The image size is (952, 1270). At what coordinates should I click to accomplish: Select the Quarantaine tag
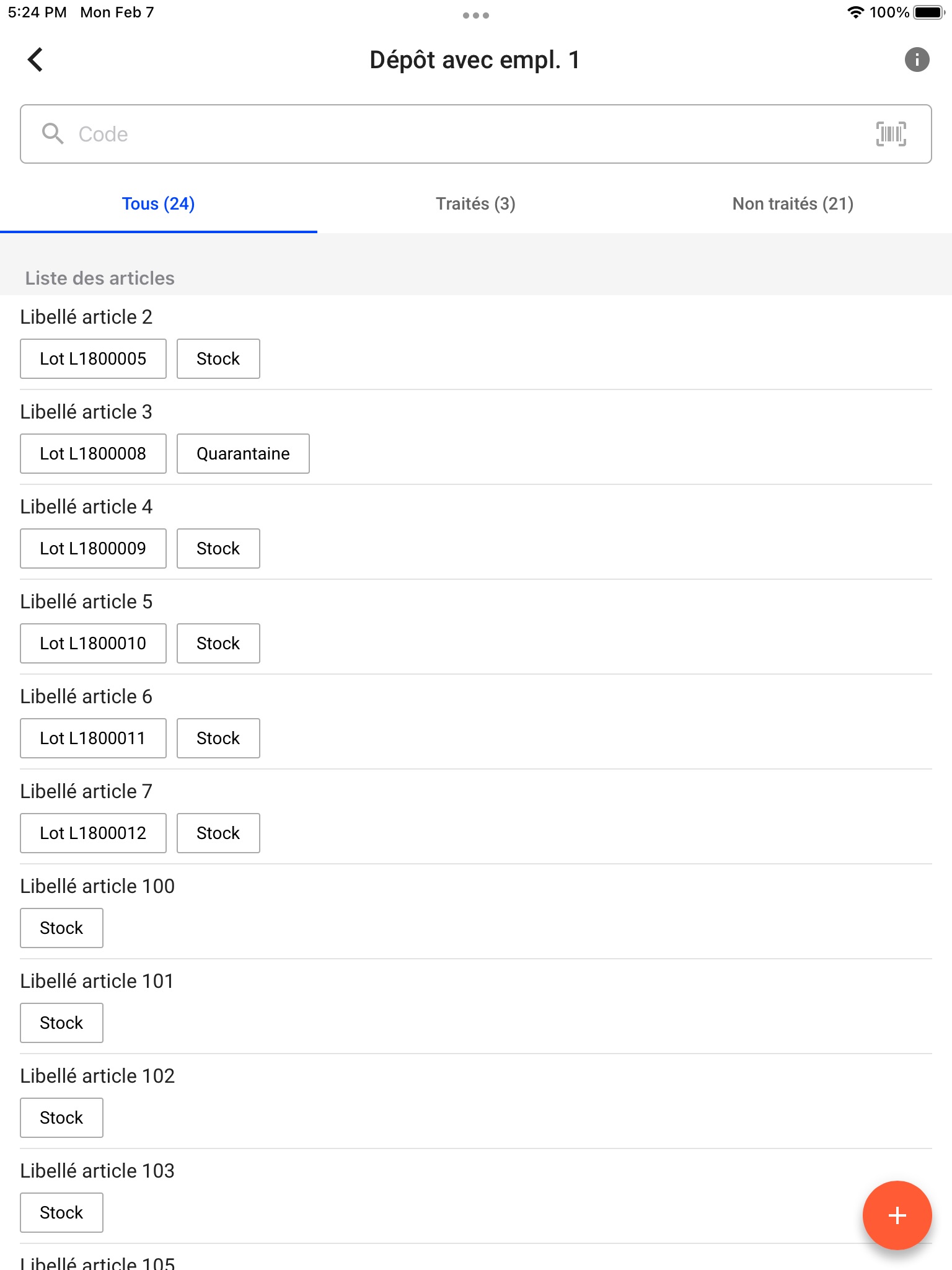coord(243,453)
